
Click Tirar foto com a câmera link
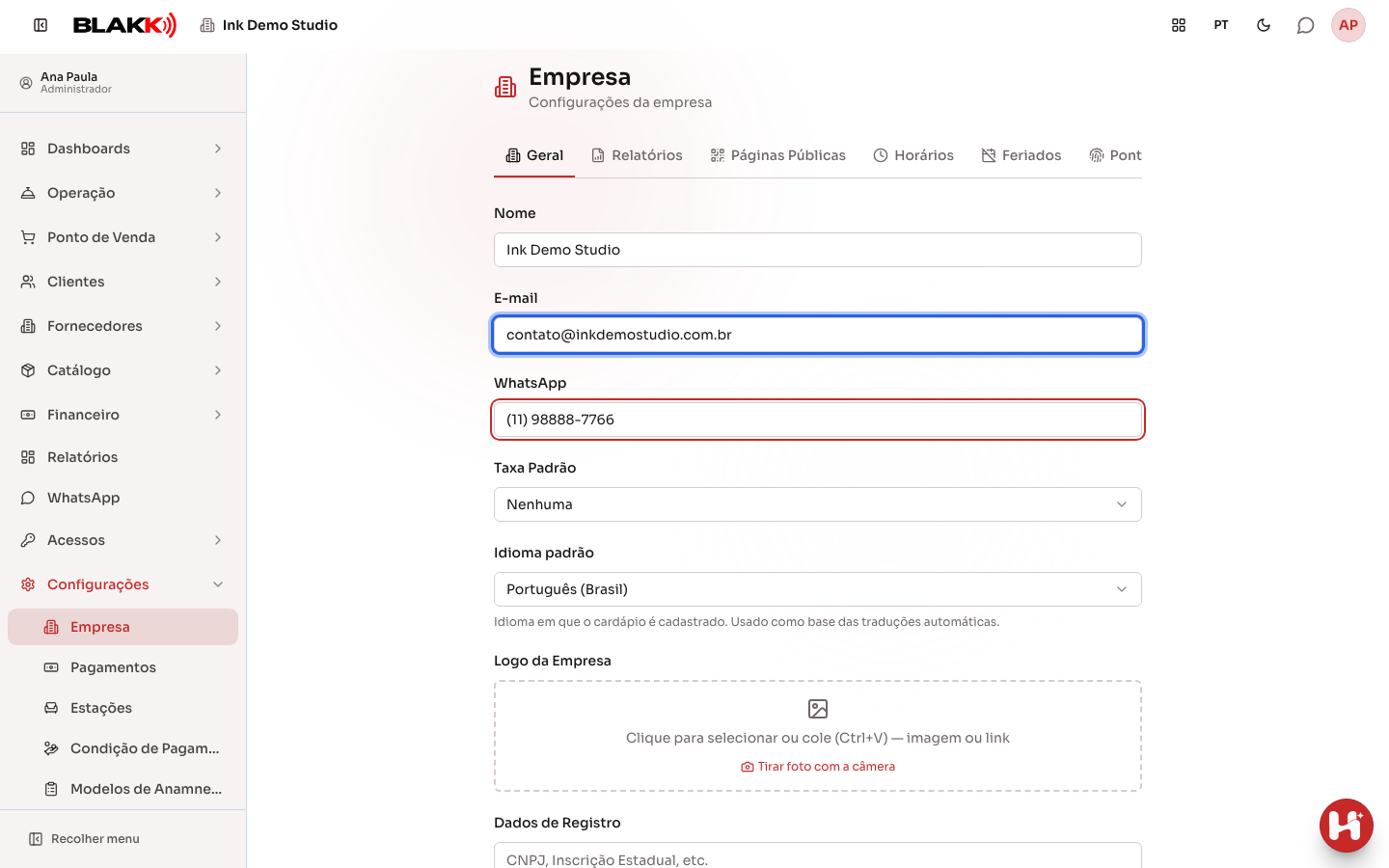(x=818, y=767)
